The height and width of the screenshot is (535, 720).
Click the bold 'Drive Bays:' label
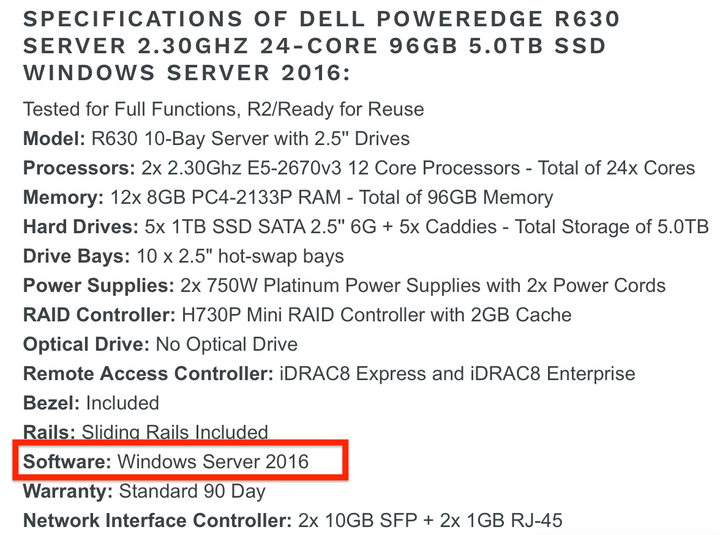pyautogui.click(x=73, y=256)
